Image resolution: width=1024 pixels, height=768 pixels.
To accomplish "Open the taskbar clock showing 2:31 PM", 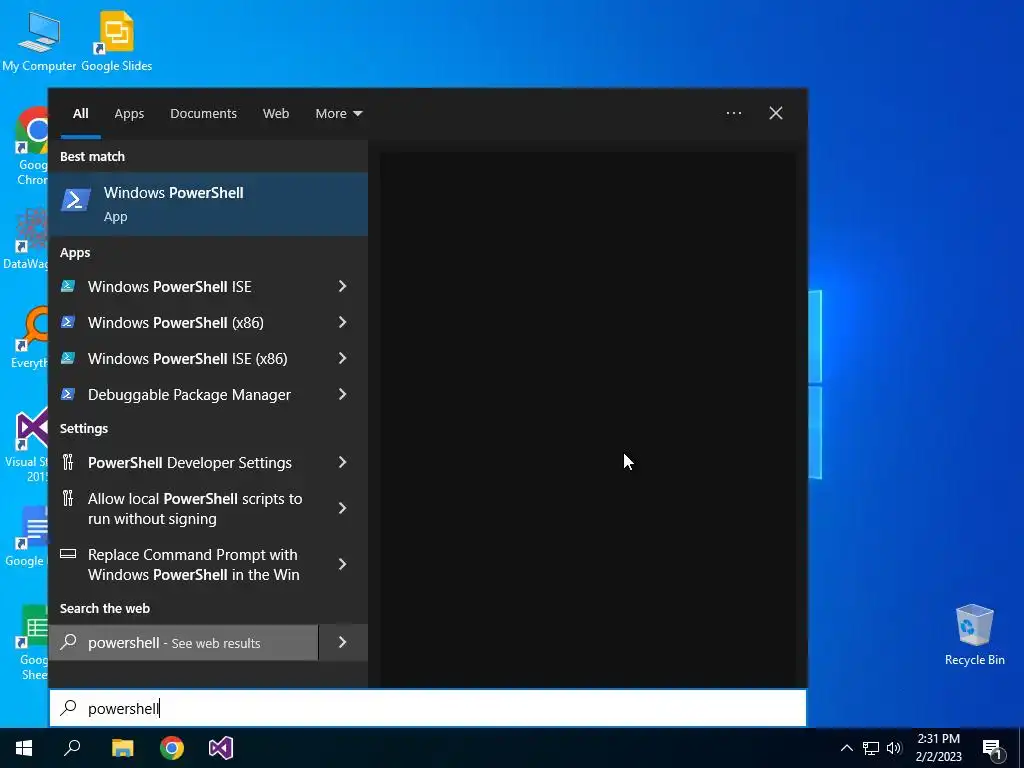I will click(938, 748).
